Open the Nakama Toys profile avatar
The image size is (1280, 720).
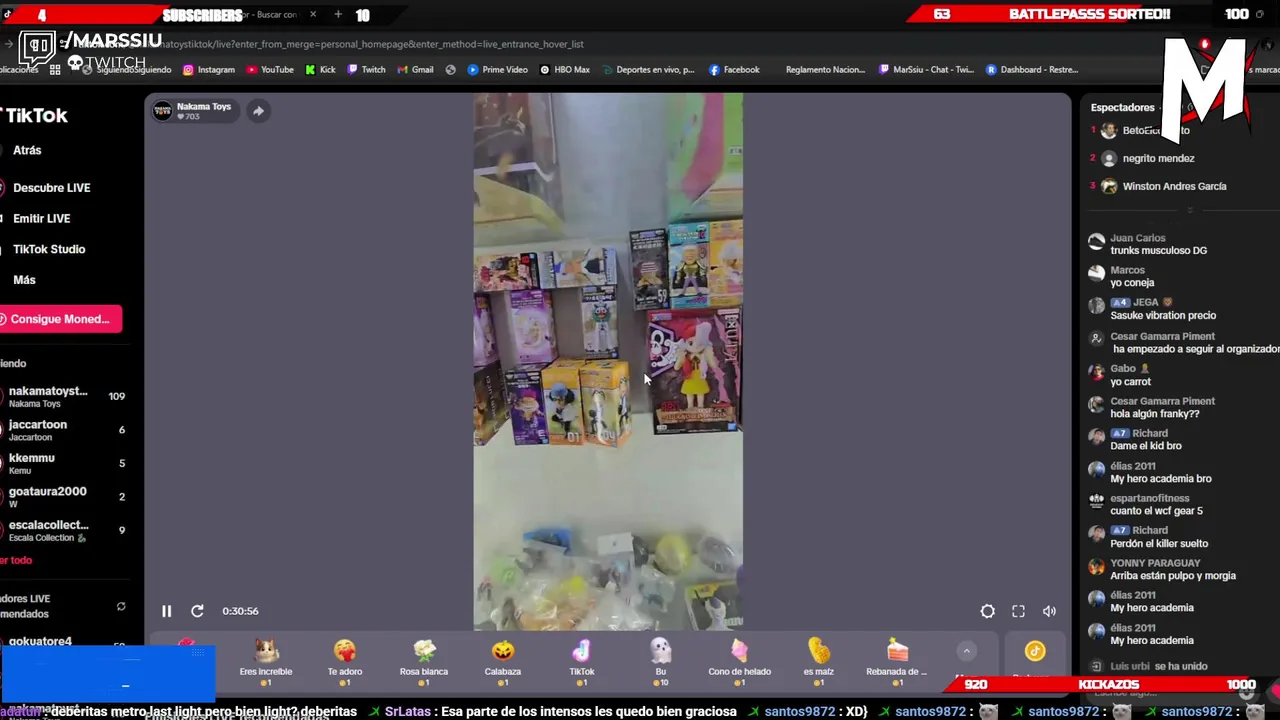click(162, 111)
